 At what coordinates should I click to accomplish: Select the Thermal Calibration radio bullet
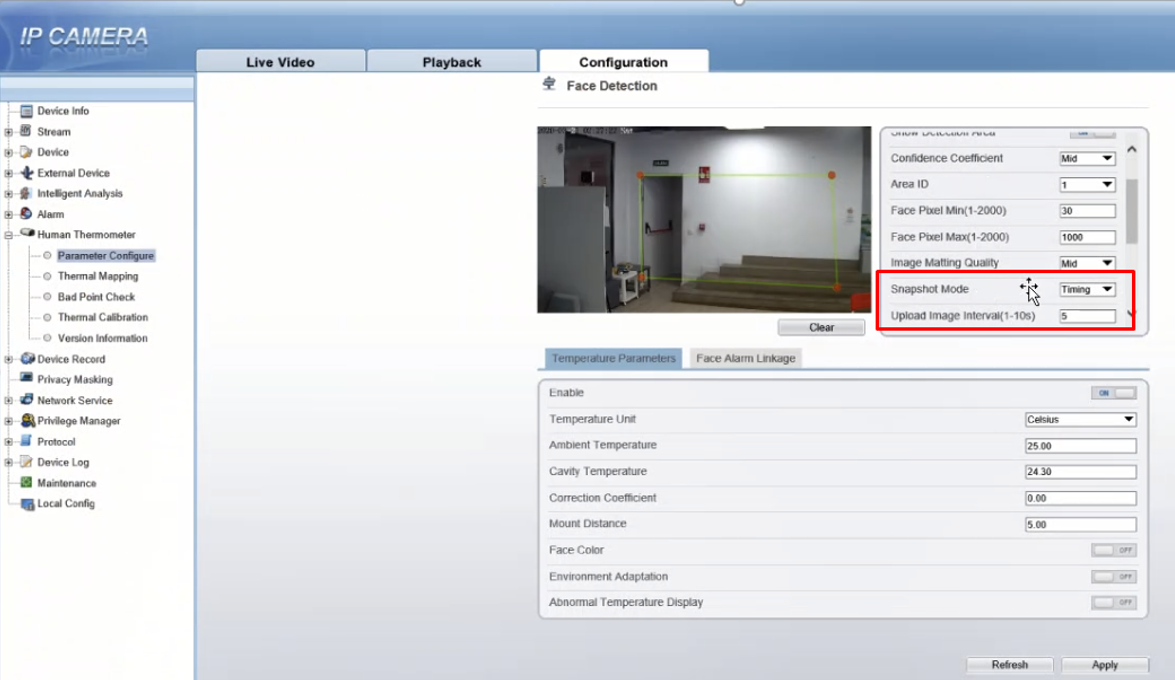(x=47, y=317)
